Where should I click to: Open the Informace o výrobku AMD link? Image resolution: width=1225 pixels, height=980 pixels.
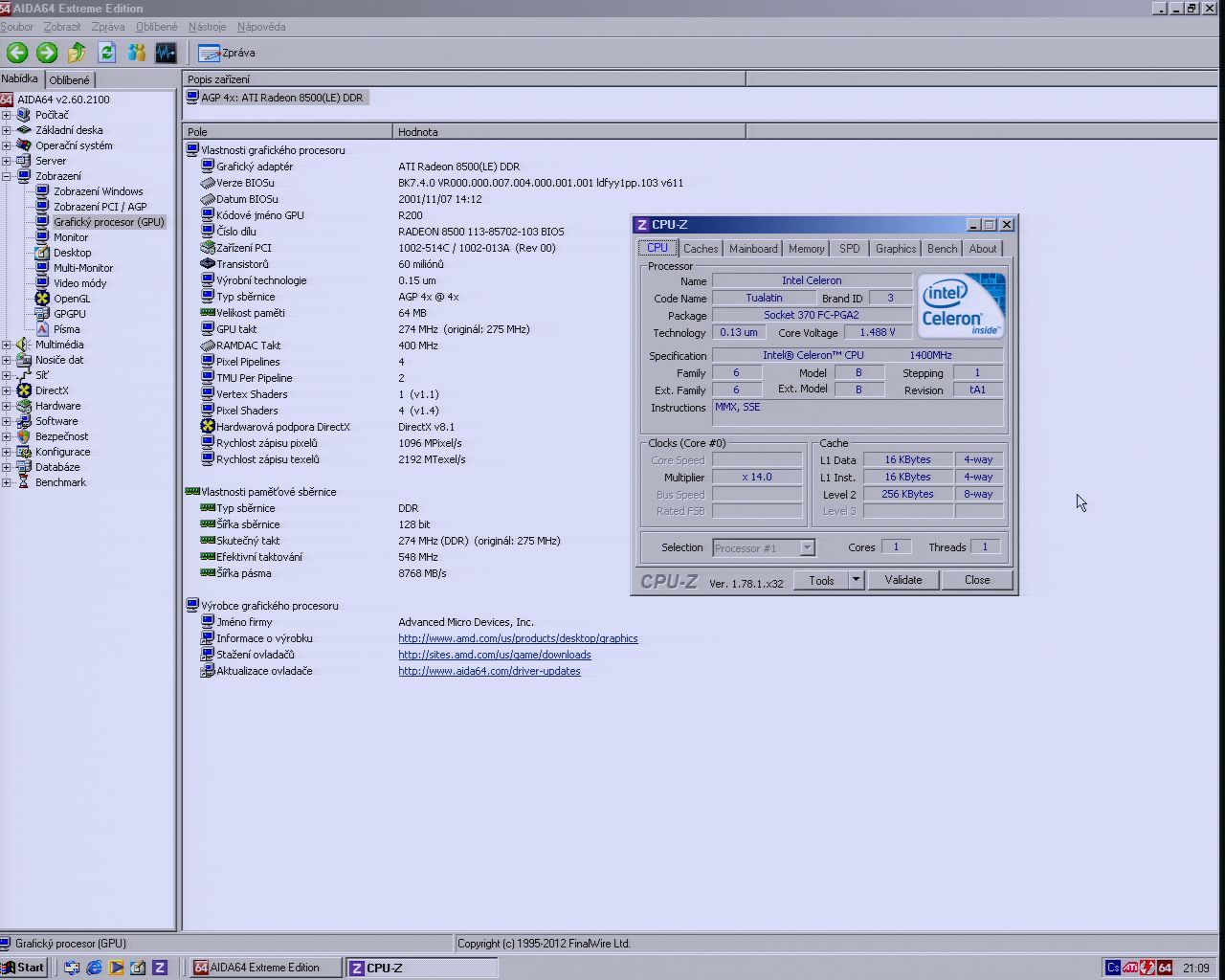click(x=518, y=638)
